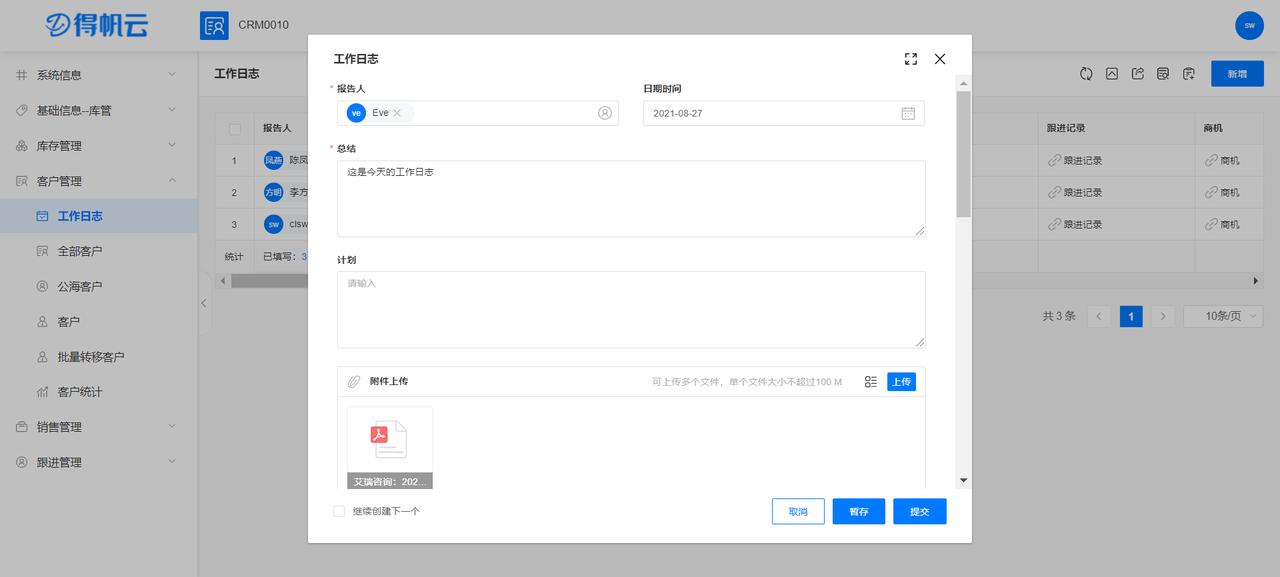The width and height of the screenshot is (1280, 577).
Task: Remove the Eve tag from 报告人 field
Action: click(x=397, y=113)
